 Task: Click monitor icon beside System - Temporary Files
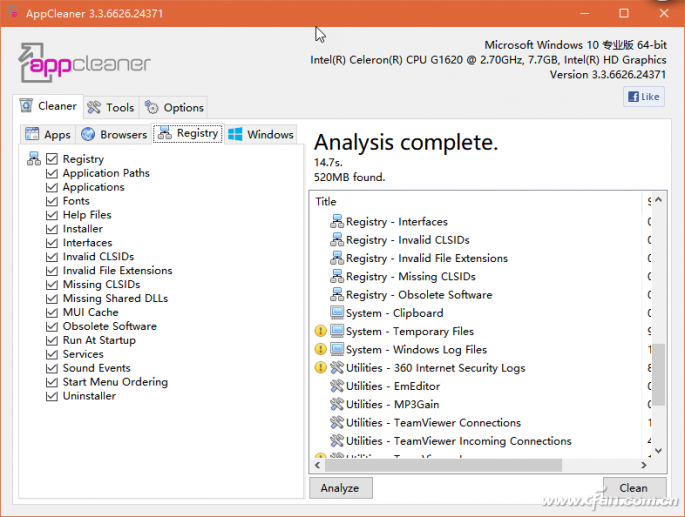[x=337, y=331]
